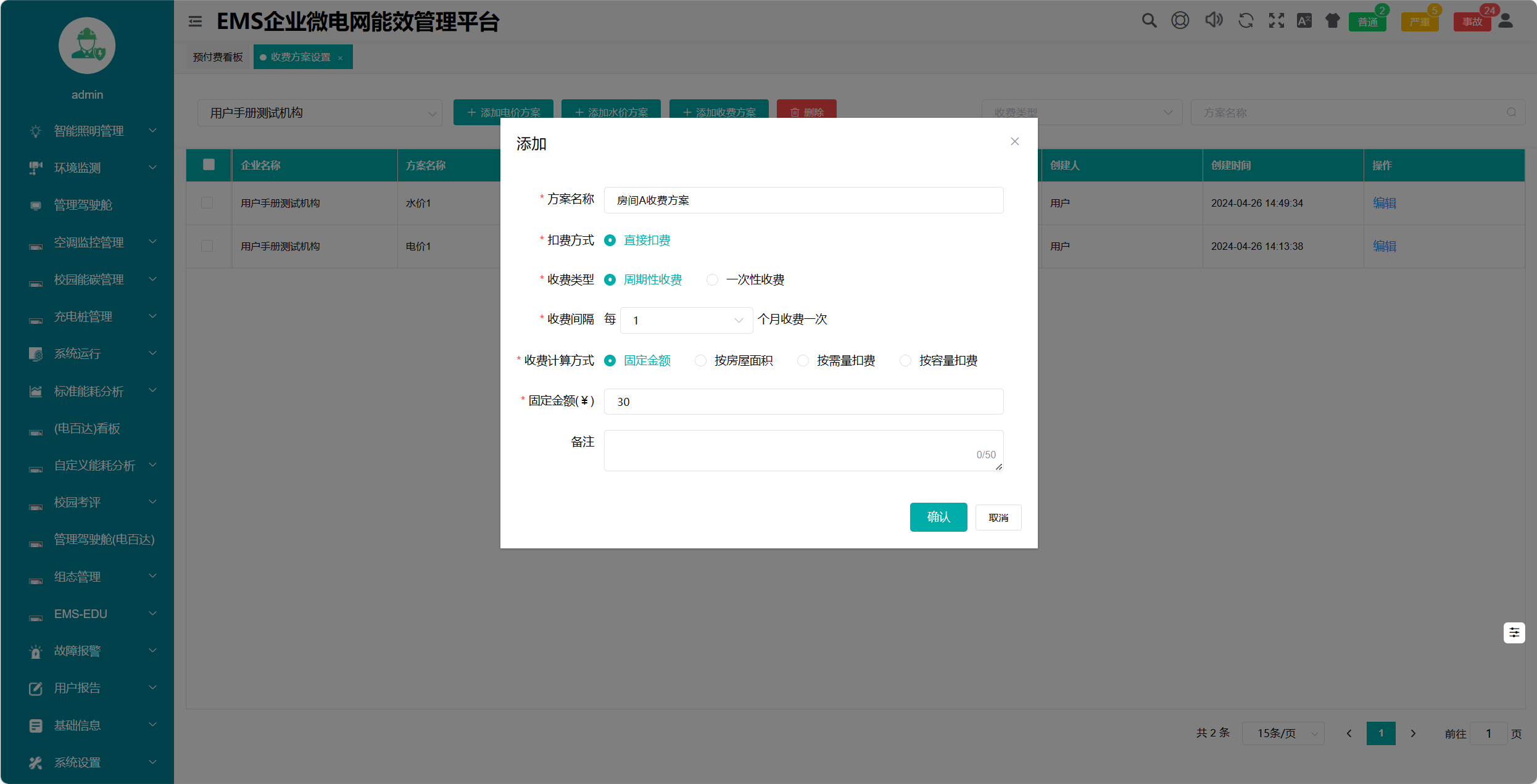1537x784 pixels.
Task: Click the refresh icon in top bar
Action: (x=1246, y=21)
